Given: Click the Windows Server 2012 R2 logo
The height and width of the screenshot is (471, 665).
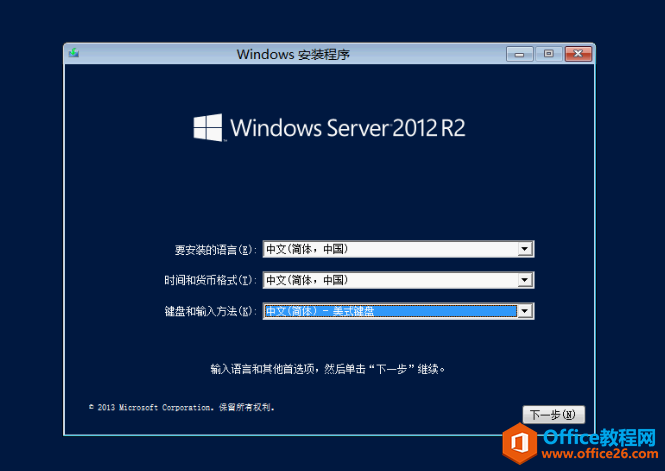Looking at the screenshot, I should [x=329, y=128].
